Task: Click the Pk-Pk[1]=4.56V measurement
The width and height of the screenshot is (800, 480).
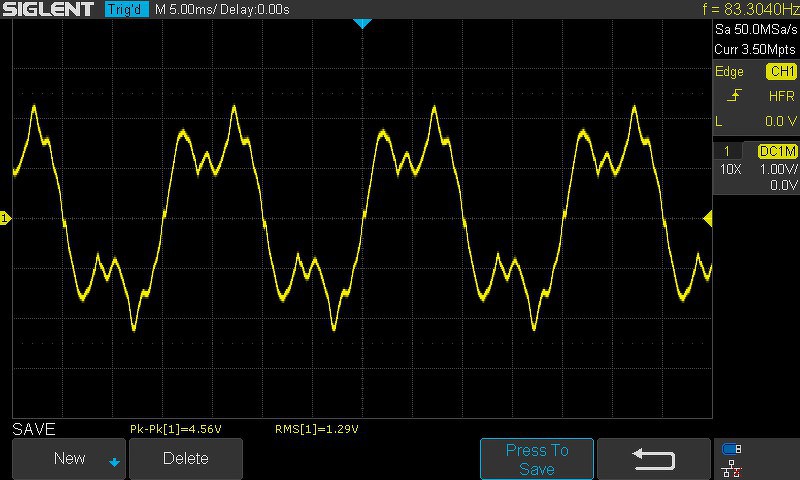Action: (x=176, y=429)
